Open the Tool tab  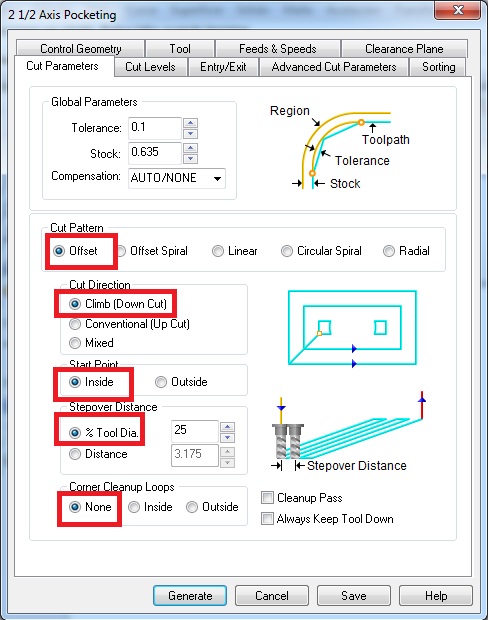click(180, 49)
